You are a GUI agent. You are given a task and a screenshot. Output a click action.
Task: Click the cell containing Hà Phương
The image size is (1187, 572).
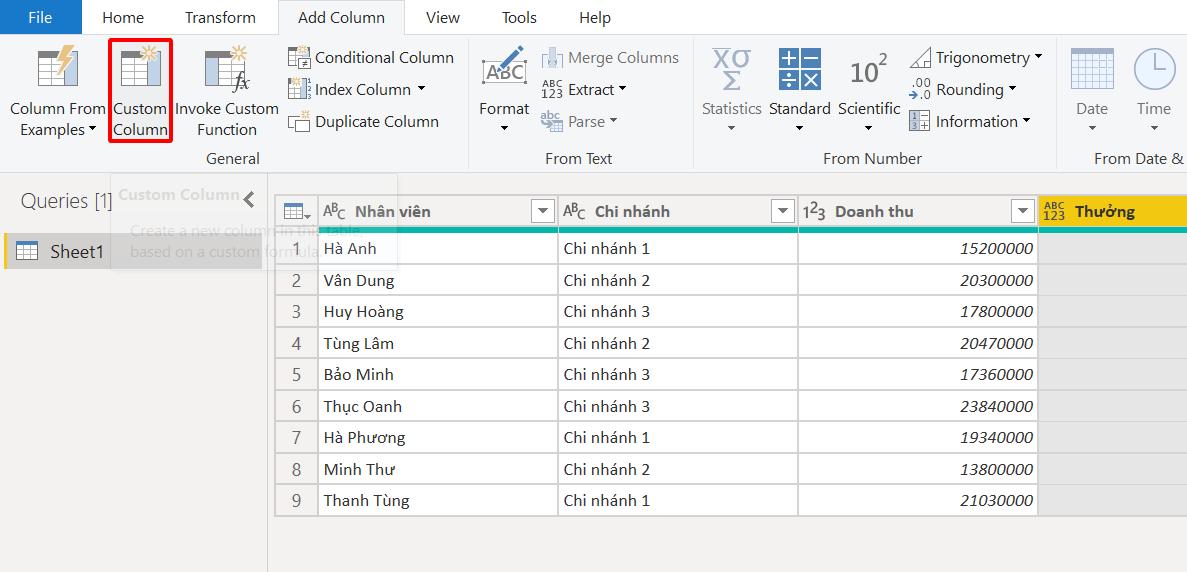[438, 437]
